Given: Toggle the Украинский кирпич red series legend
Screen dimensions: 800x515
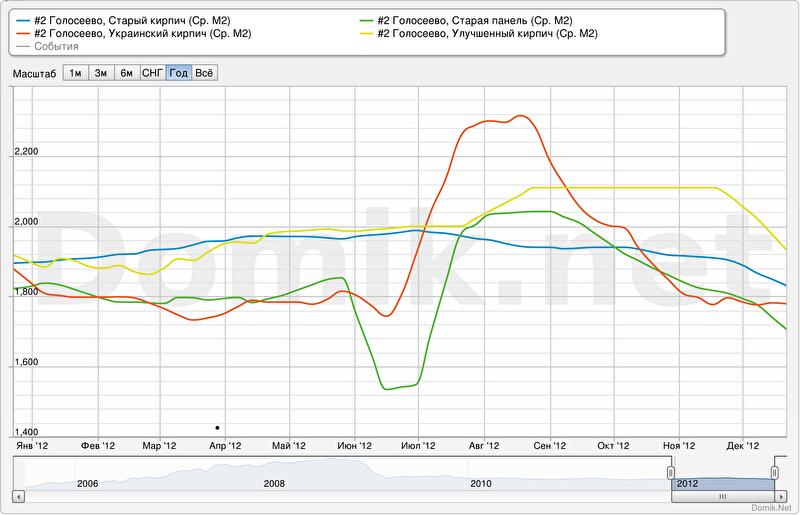Looking at the screenshot, I should tap(142, 33).
